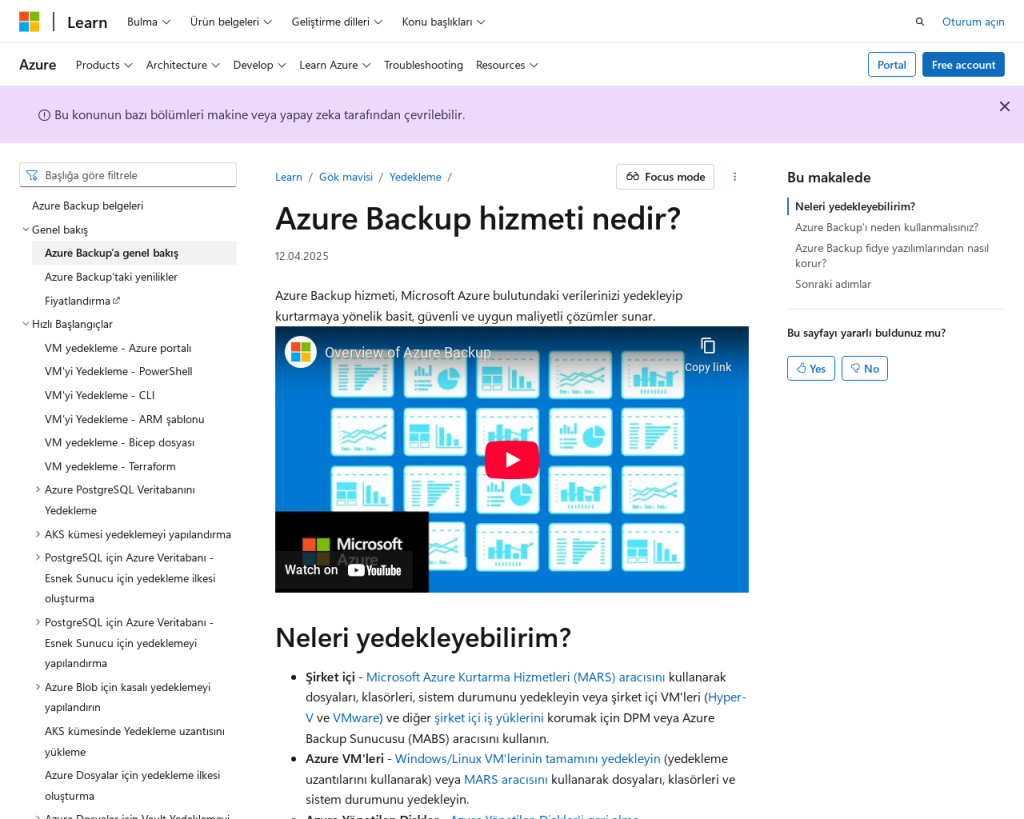1024x819 pixels.
Task: Open VM'yi Yedekleme - ARM şablonu
Action: pyautogui.click(x=125, y=419)
